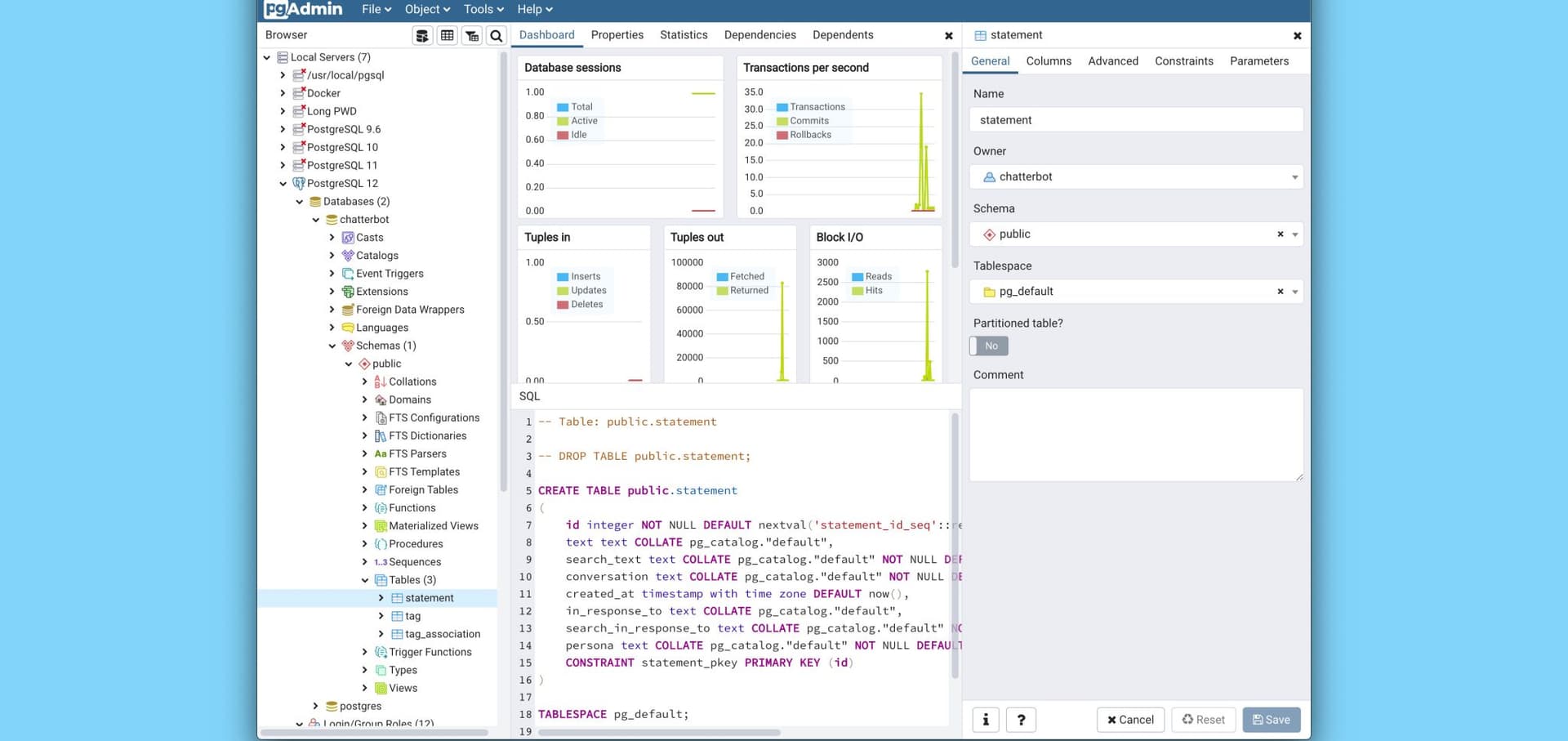Click the info button in the statement dialog
Screen dimensions: 1568x741
tap(986, 720)
